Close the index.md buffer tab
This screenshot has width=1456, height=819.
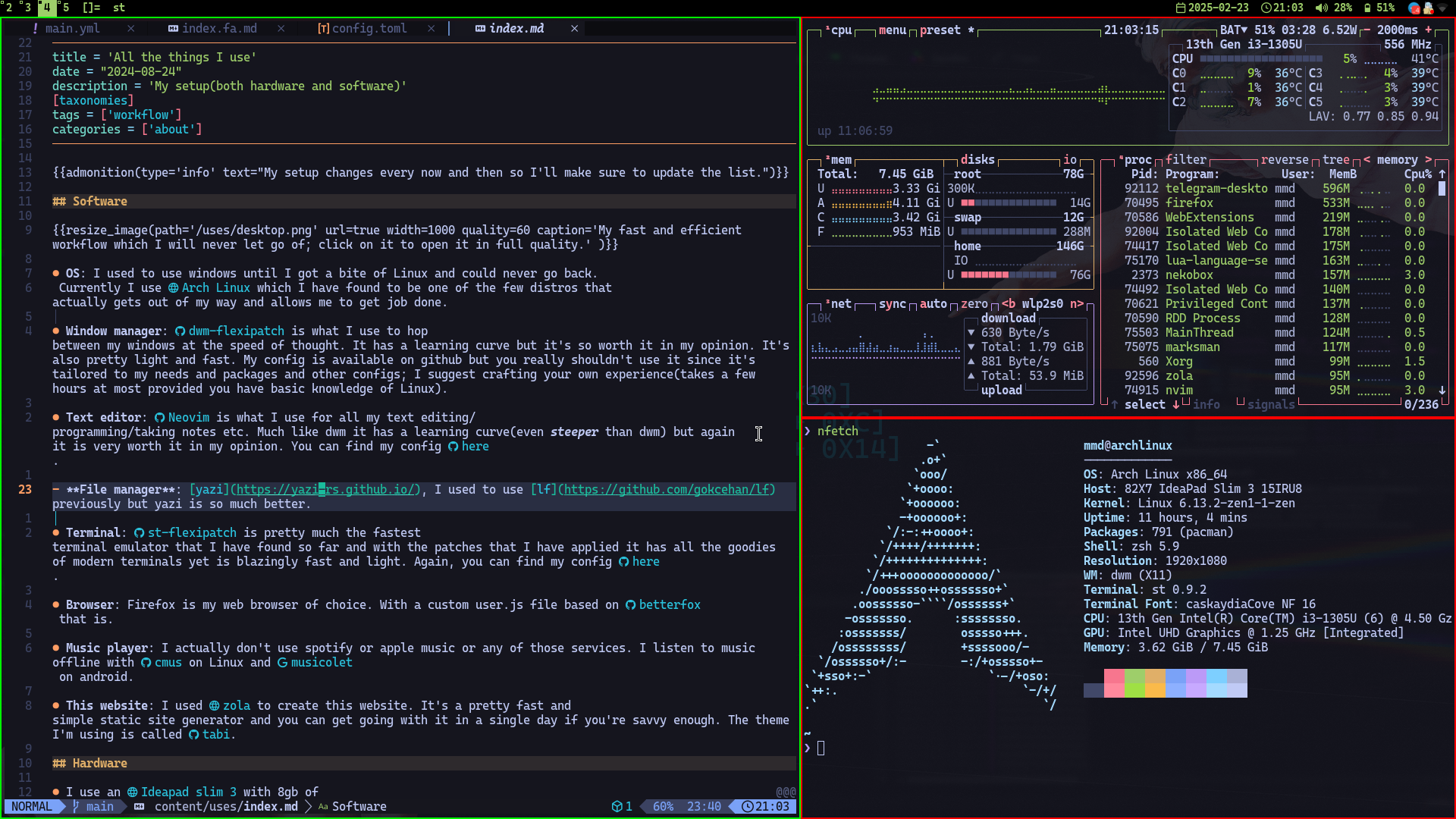click(x=575, y=28)
